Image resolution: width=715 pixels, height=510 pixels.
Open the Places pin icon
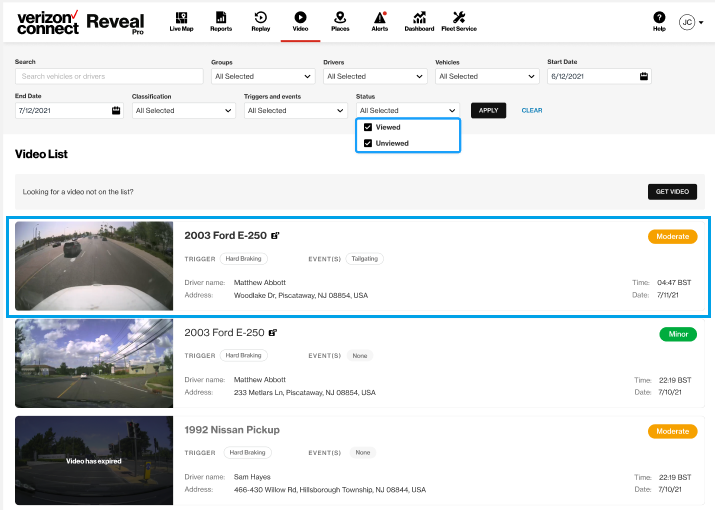click(340, 17)
